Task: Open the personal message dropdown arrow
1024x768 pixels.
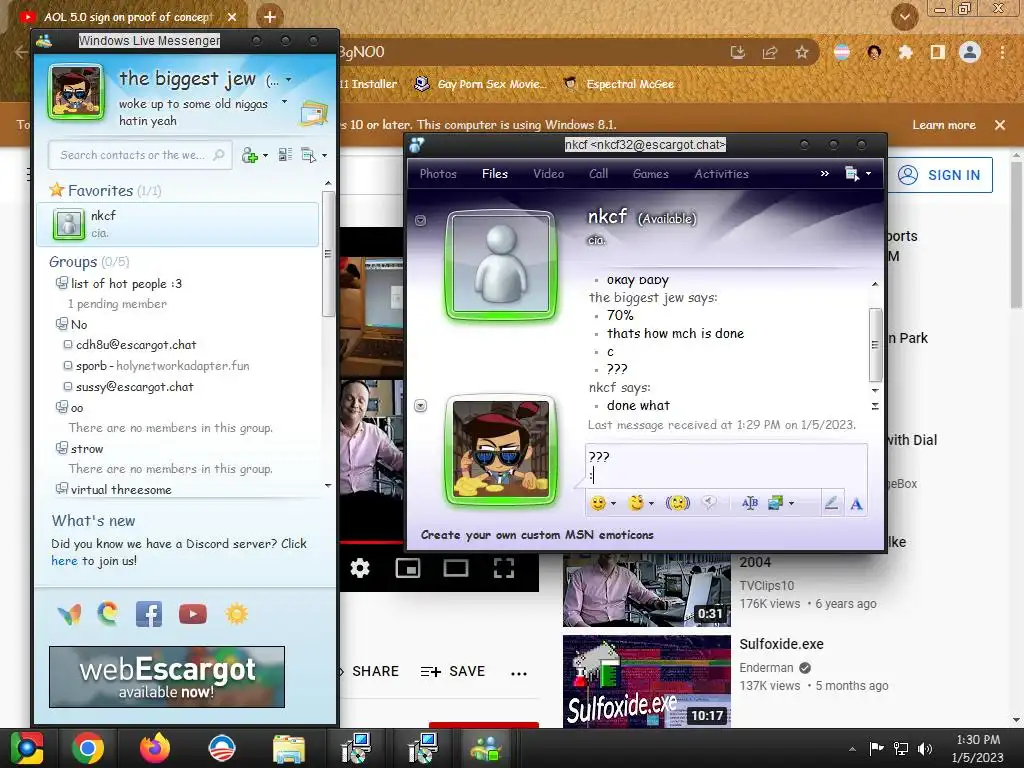Action: pos(284,102)
